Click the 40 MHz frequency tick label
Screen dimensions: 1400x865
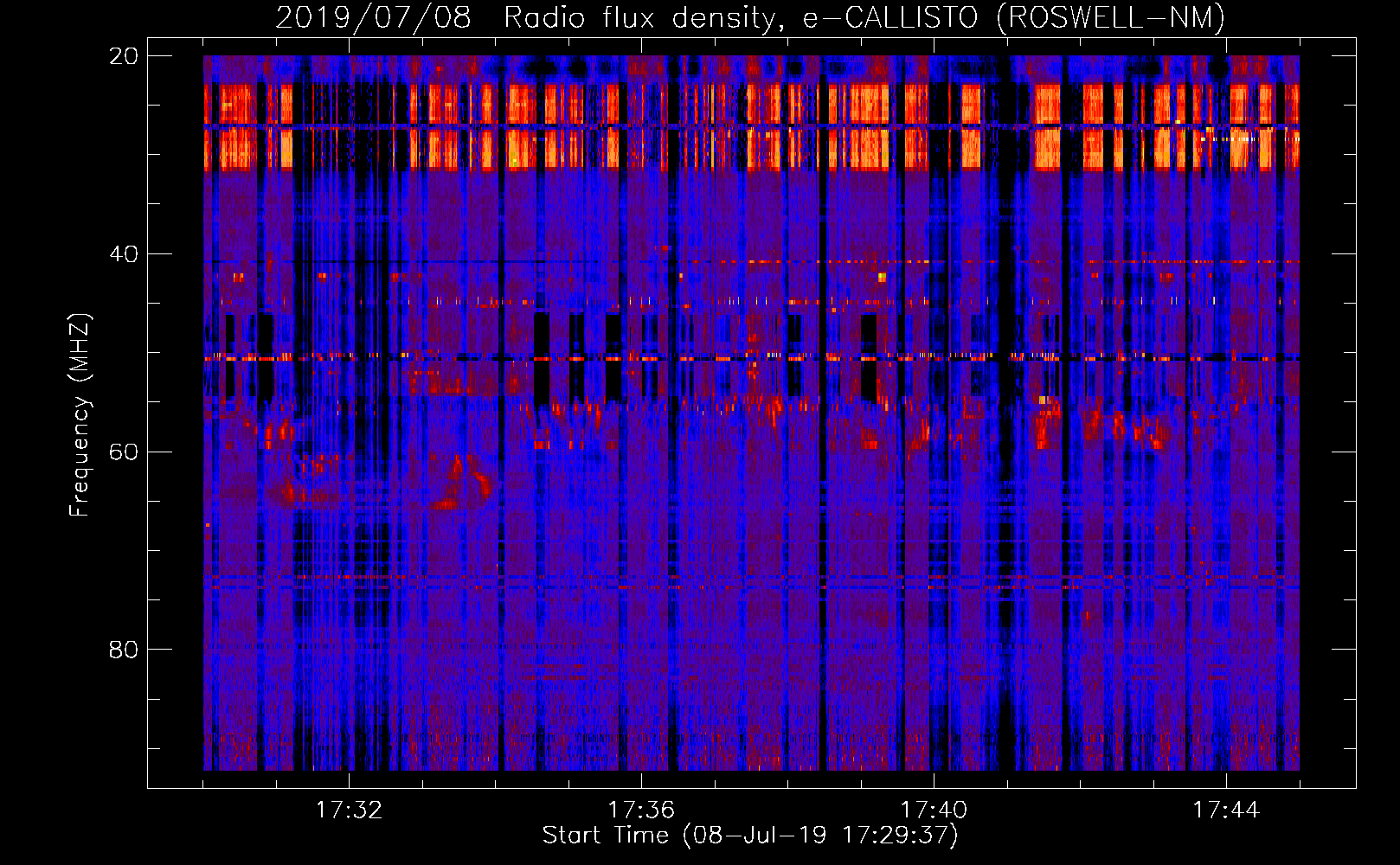click(123, 254)
